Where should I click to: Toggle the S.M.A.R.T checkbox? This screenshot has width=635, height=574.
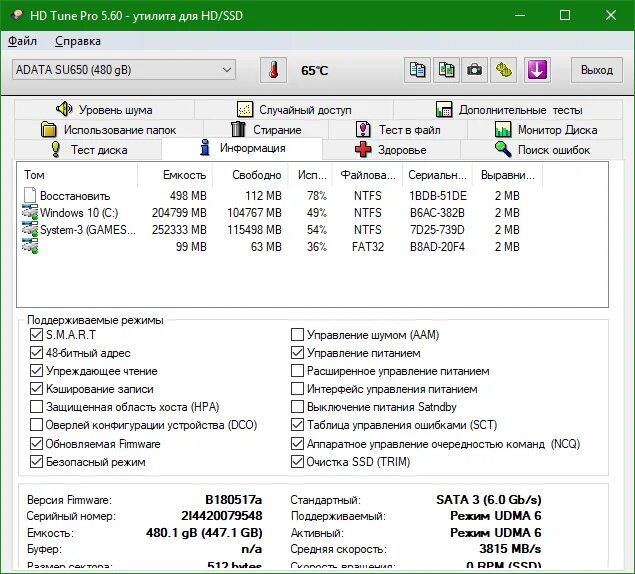click(36, 335)
